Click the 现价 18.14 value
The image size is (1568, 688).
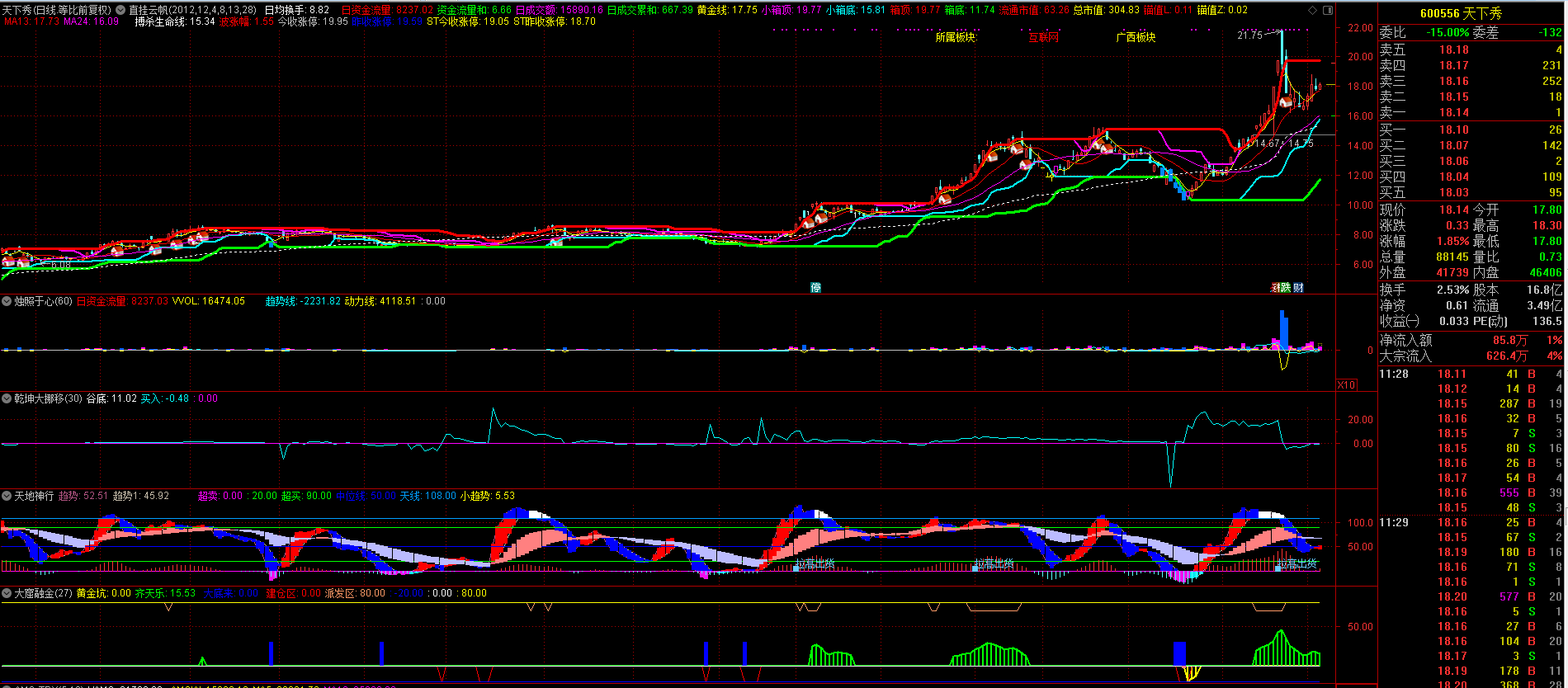click(x=1454, y=210)
